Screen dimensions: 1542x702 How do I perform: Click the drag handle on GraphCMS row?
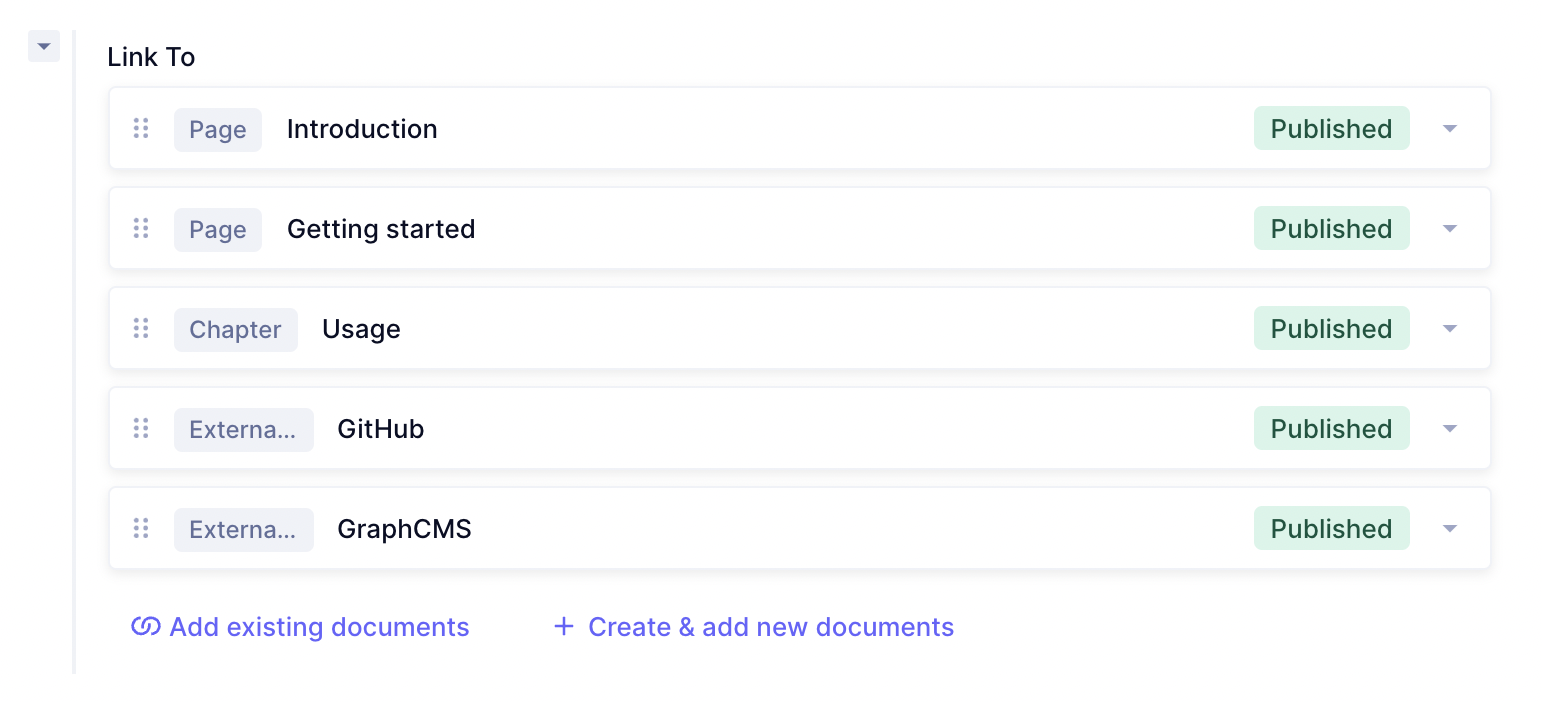tap(141, 528)
